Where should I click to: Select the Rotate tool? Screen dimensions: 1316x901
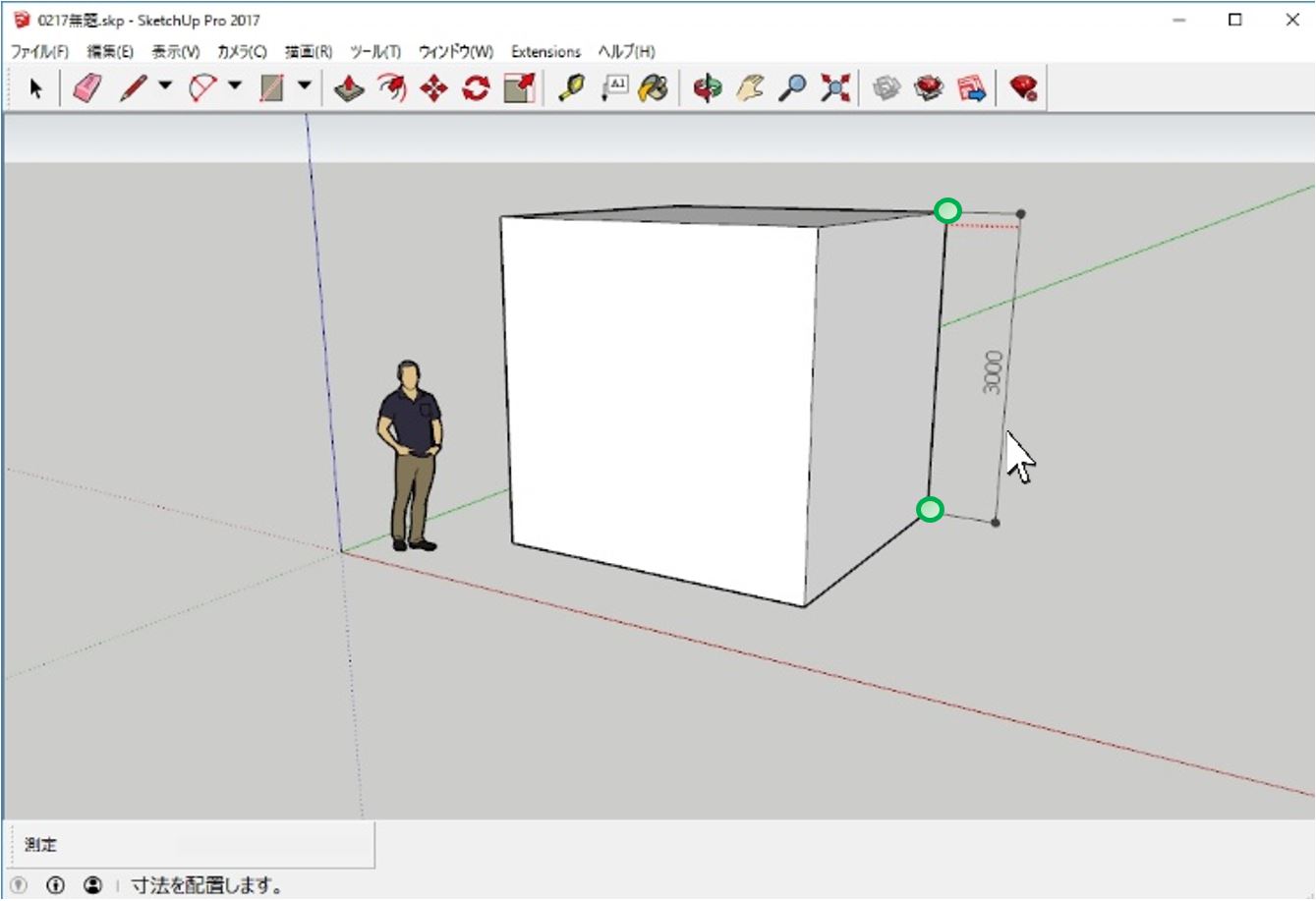point(476,88)
